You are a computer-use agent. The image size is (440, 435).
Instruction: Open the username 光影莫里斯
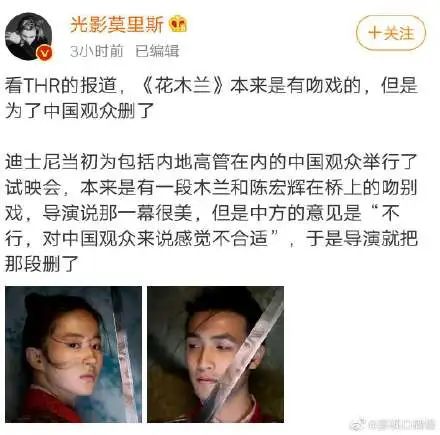pos(117,24)
